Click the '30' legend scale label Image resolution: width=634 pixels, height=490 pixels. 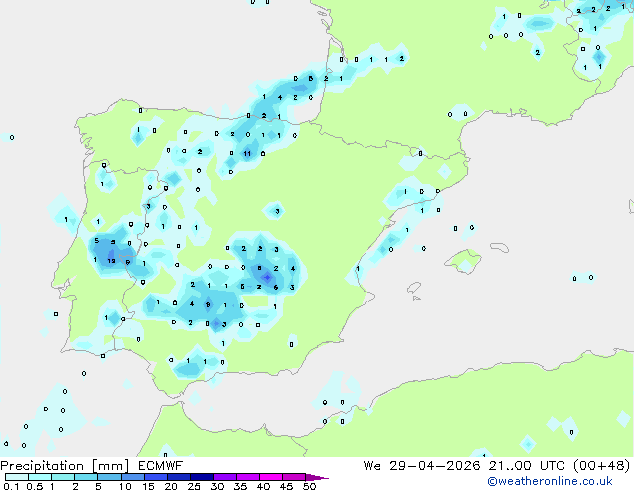point(217,486)
